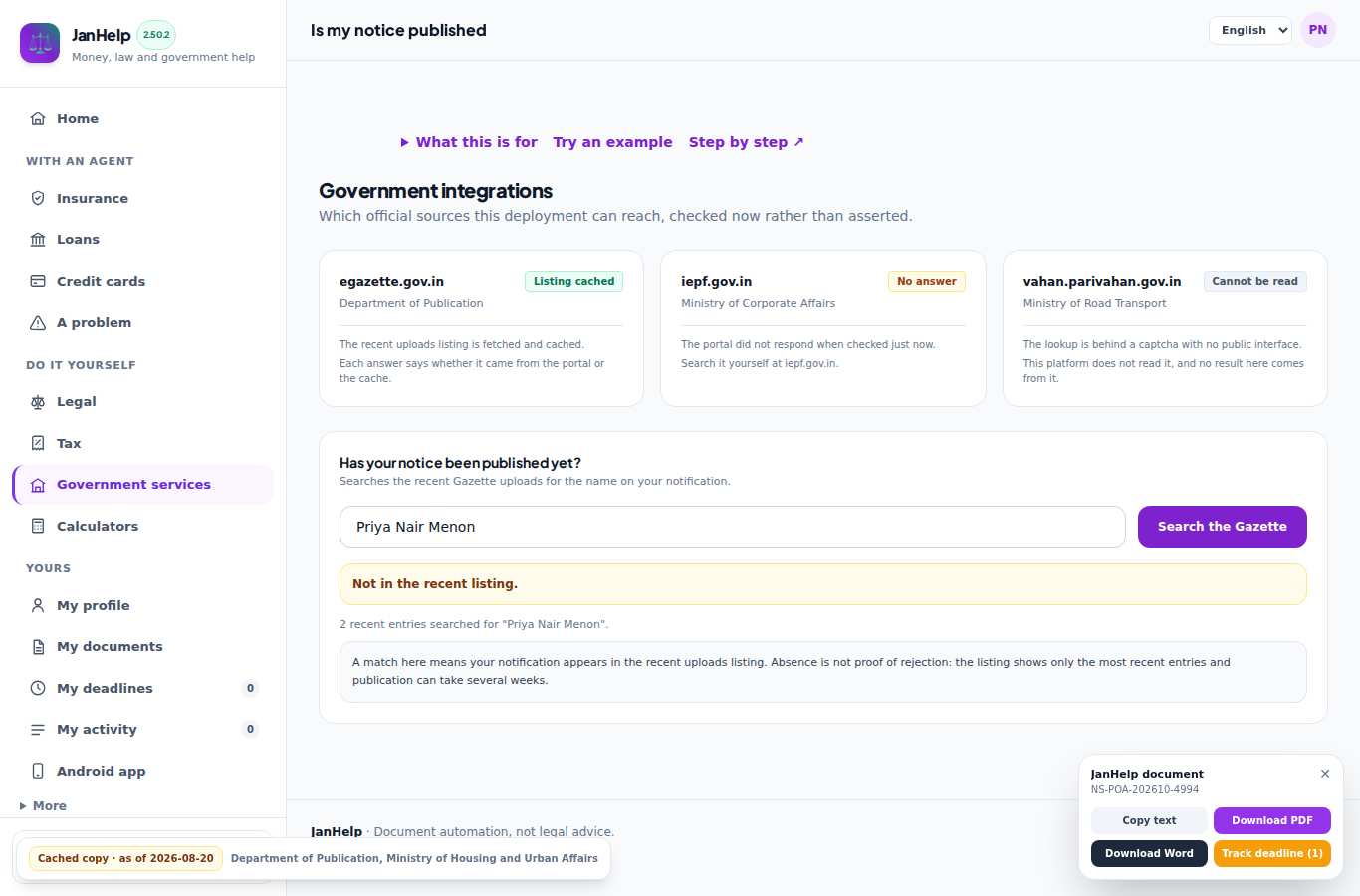Click the My activity list icon
1360x896 pixels.
(x=38, y=729)
